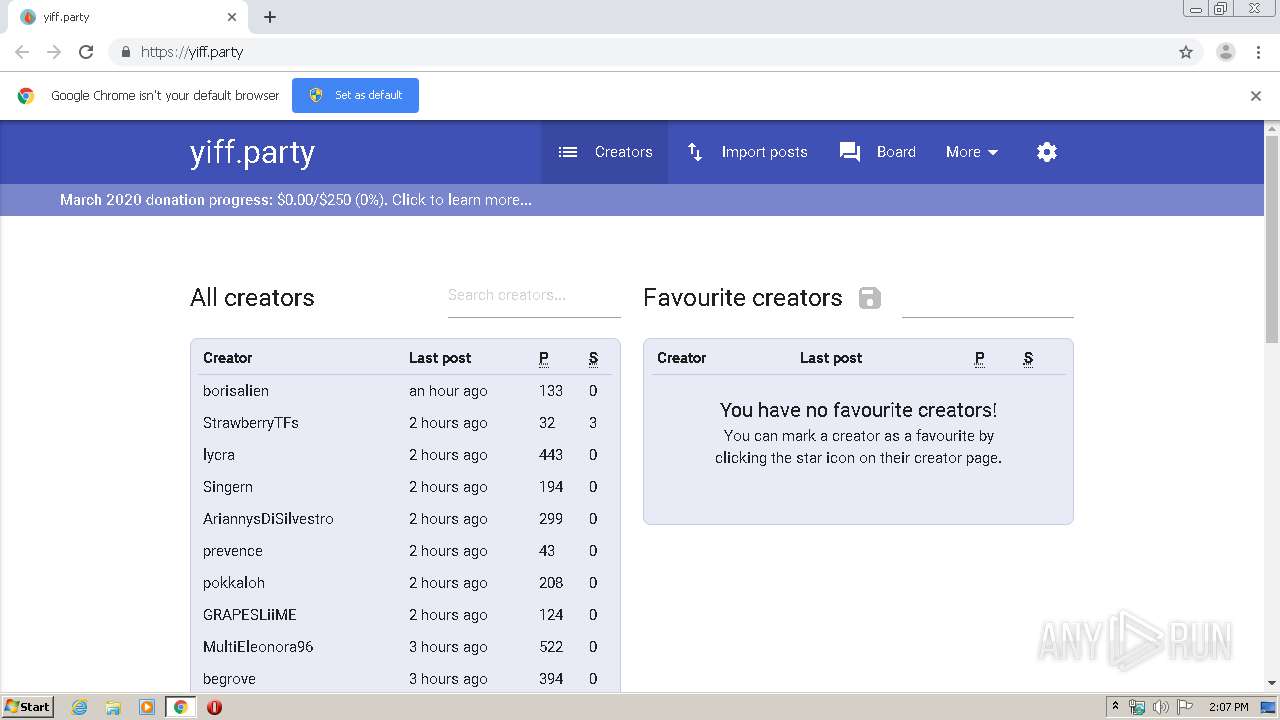Screen dimensions: 1280x720
Task: Focus the Search creators input field
Action: 534,296
